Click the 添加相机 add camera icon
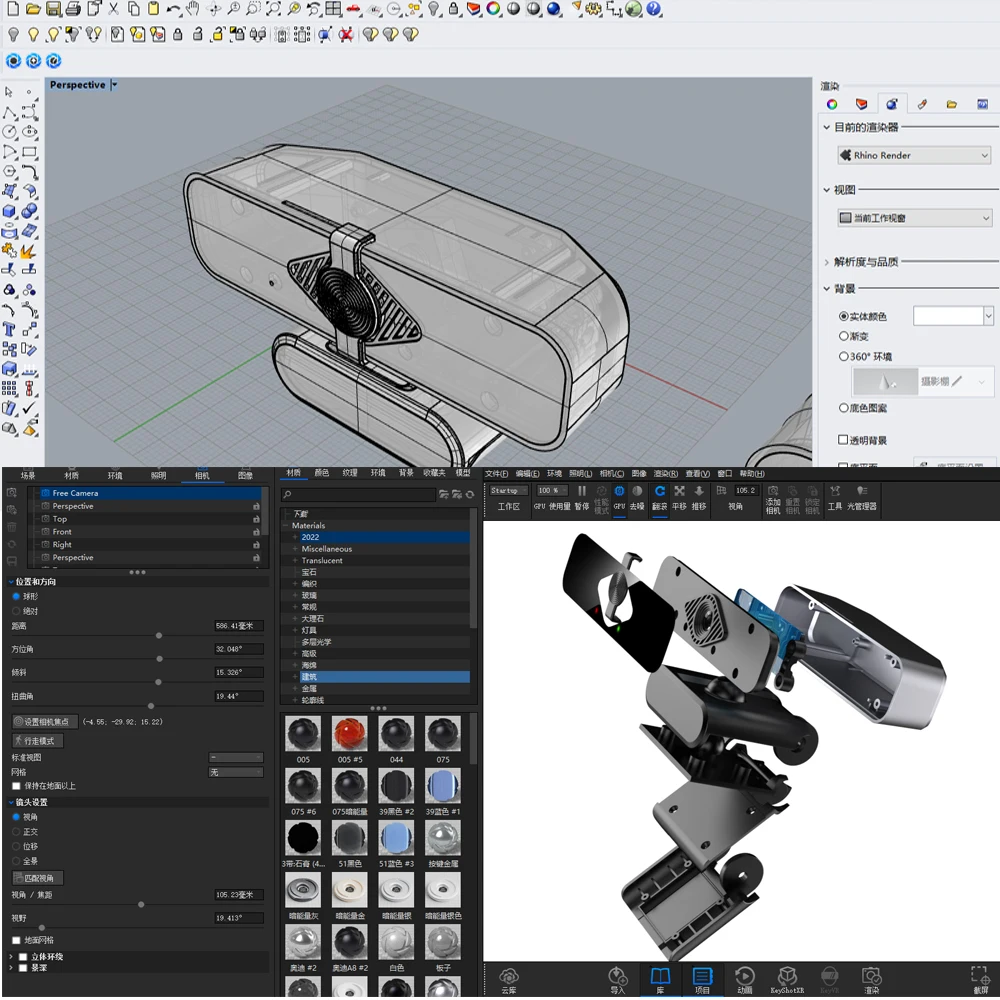The image size is (1000, 1000). click(773, 492)
